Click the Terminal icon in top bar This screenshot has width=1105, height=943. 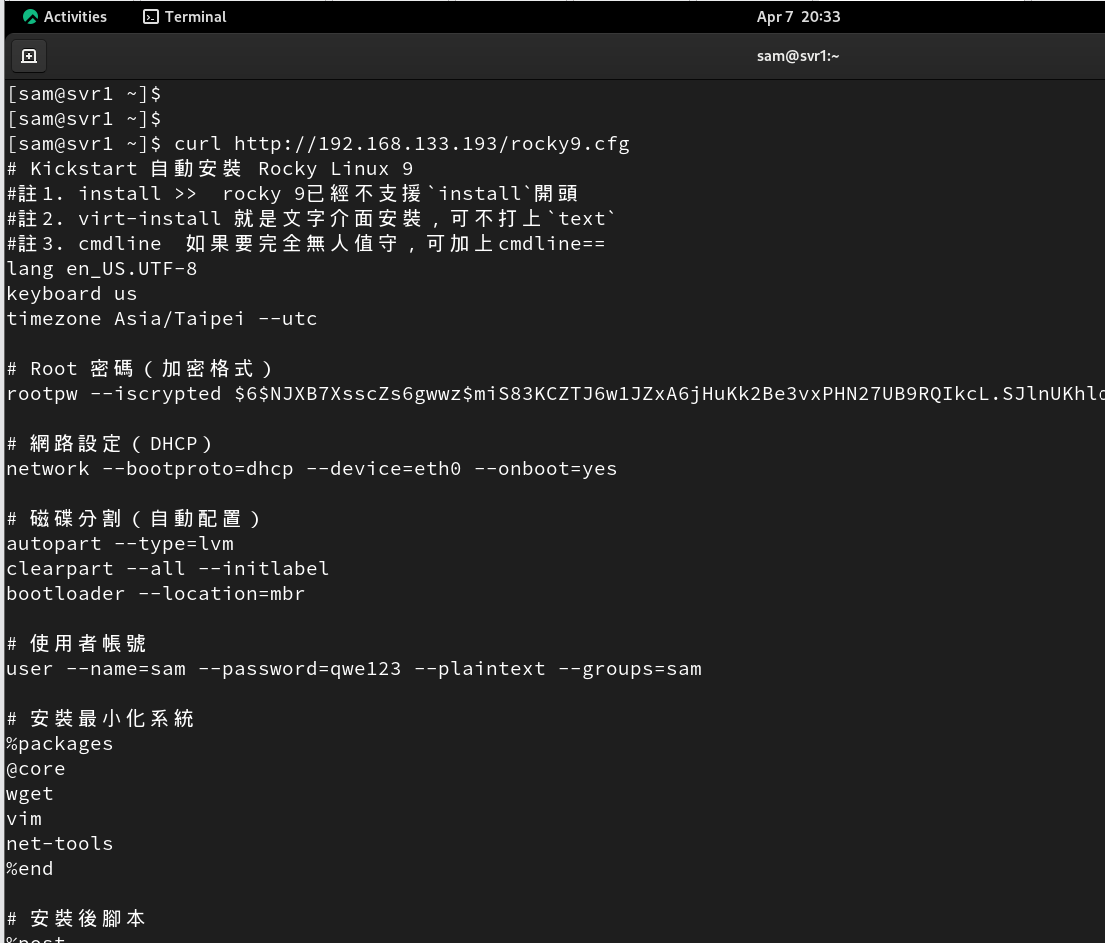click(151, 17)
